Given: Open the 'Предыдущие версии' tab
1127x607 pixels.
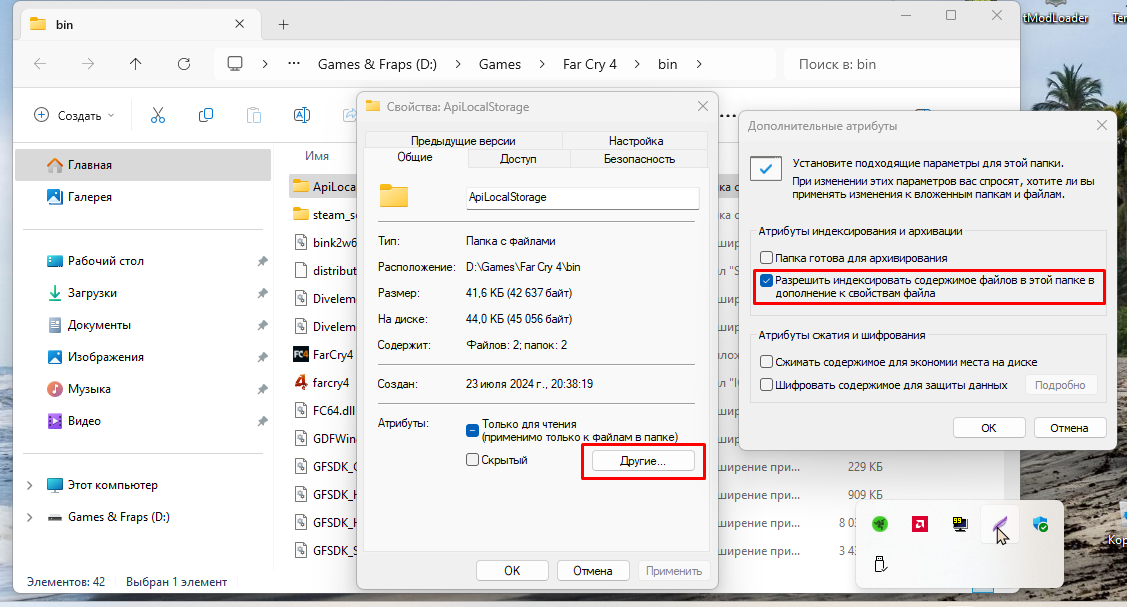Looking at the screenshot, I should coord(463,141).
